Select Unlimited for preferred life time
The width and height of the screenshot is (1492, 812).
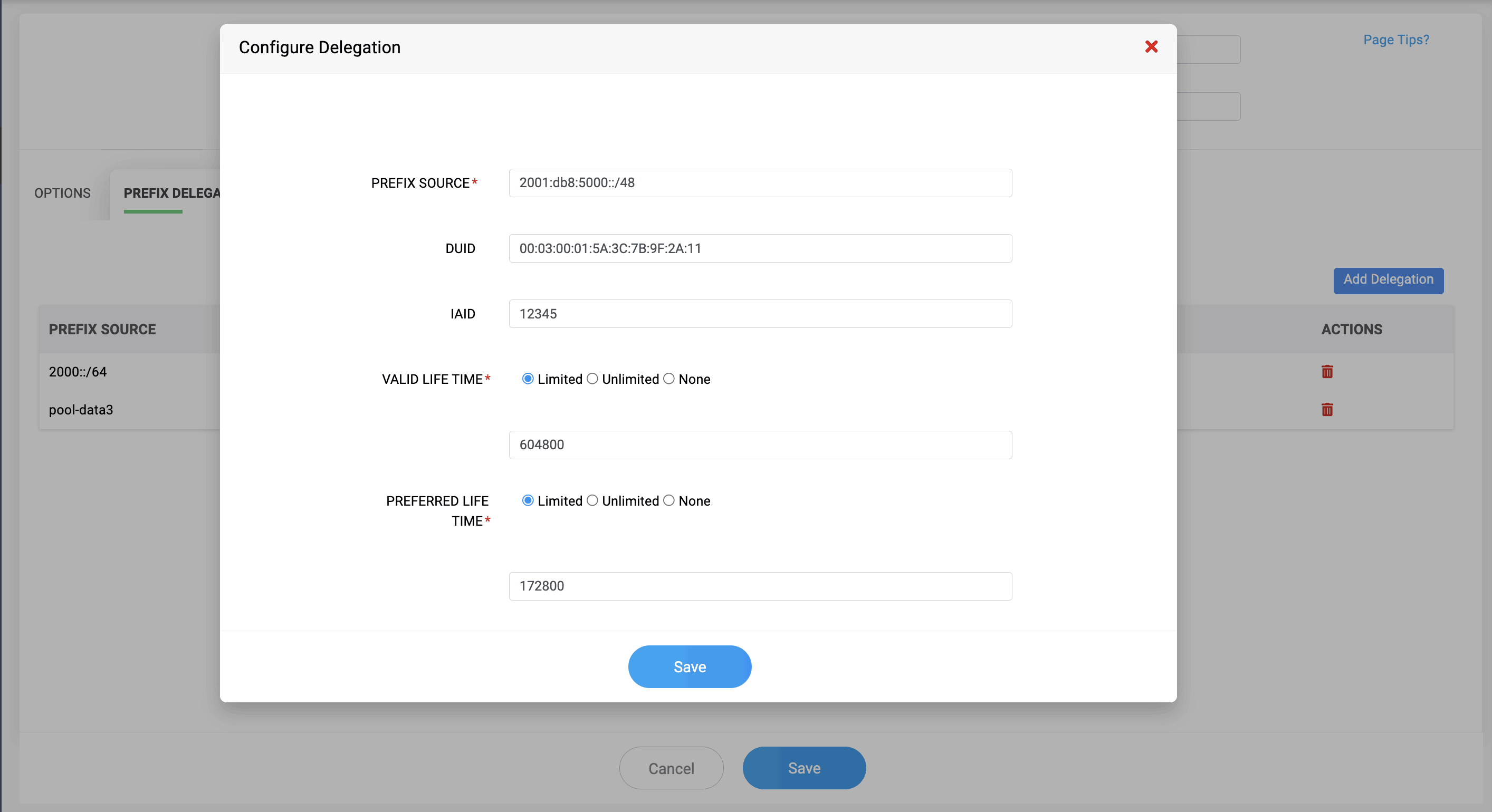coord(592,500)
